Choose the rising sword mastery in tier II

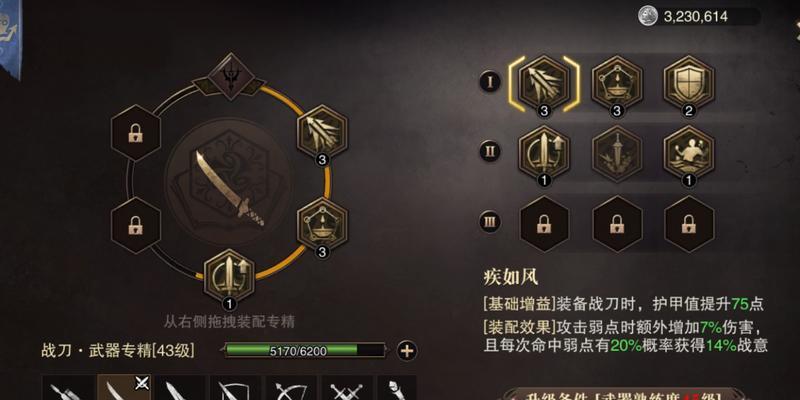(543, 153)
